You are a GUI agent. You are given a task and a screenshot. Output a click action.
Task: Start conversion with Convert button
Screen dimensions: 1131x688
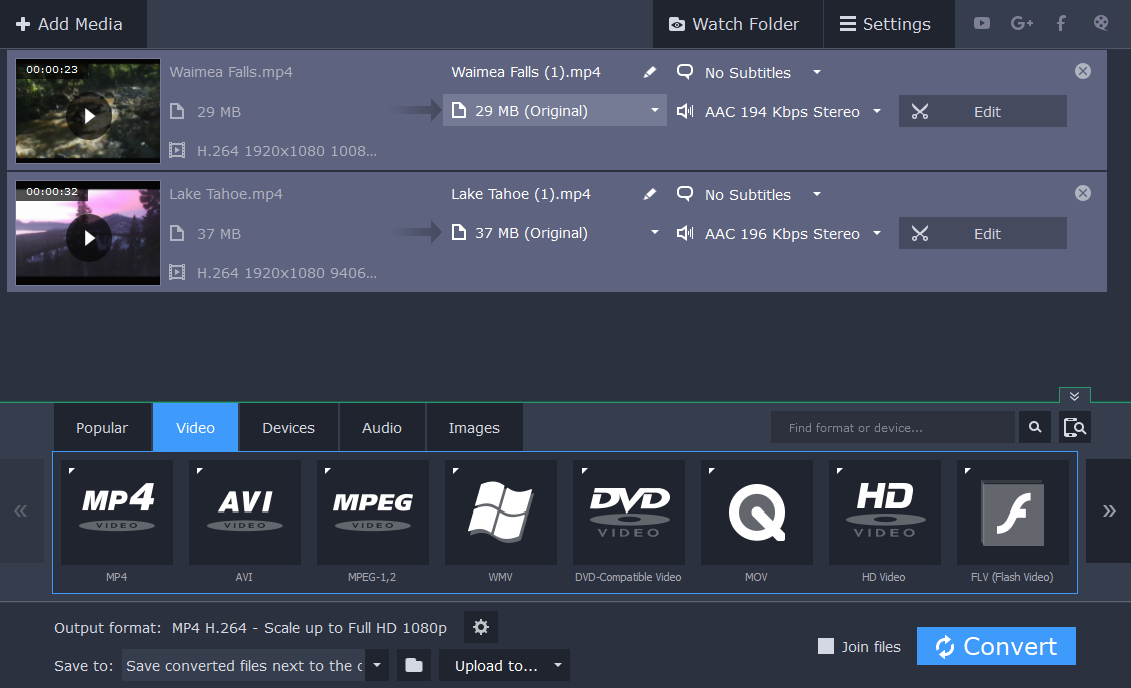click(x=995, y=646)
